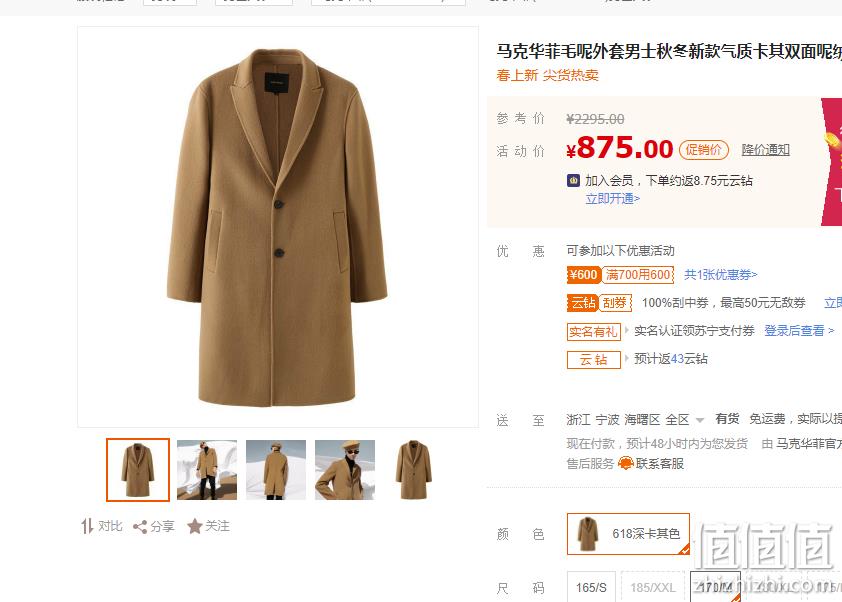Click the customer service icon next to 联系客服
This screenshot has width=842, height=602.
click(626, 463)
